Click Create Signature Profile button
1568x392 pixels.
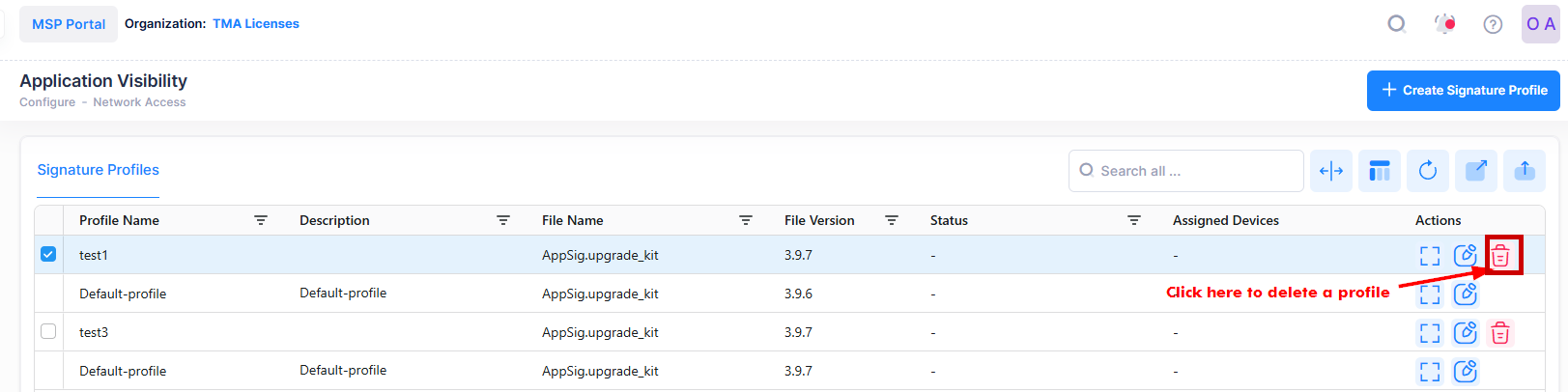[x=1463, y=90]
